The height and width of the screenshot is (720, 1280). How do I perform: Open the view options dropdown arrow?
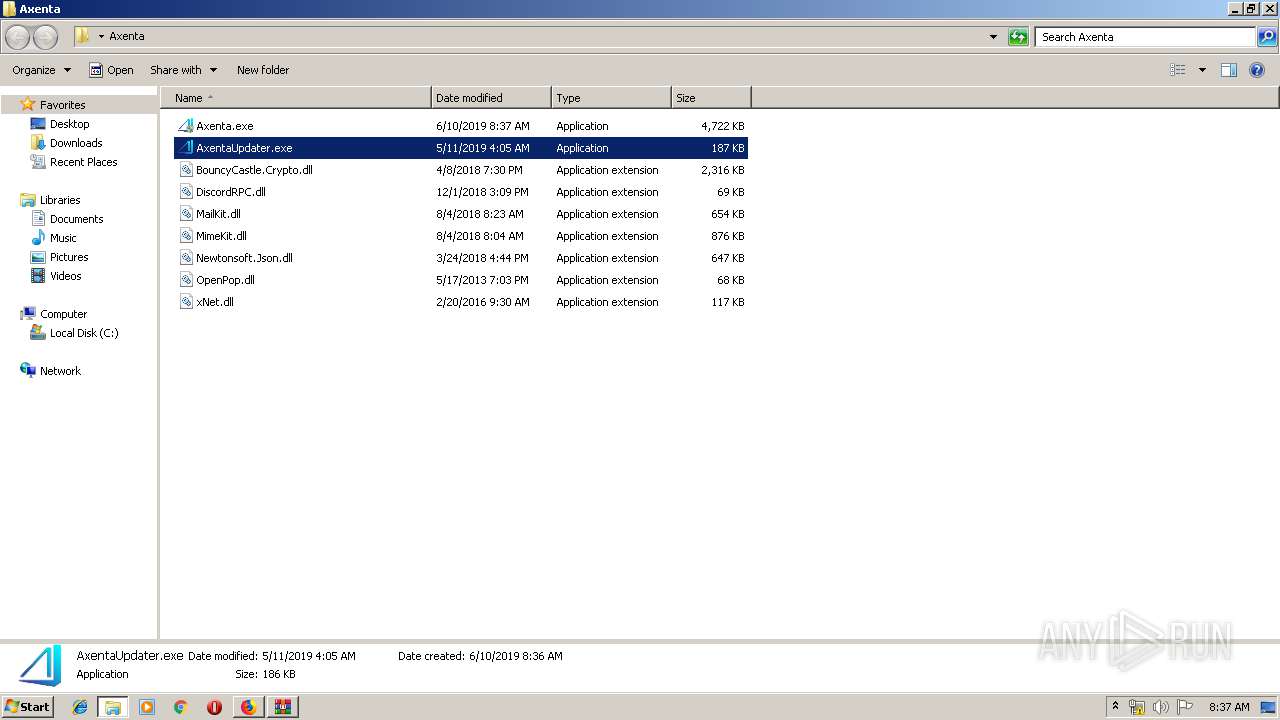[x=1202, y=70]
